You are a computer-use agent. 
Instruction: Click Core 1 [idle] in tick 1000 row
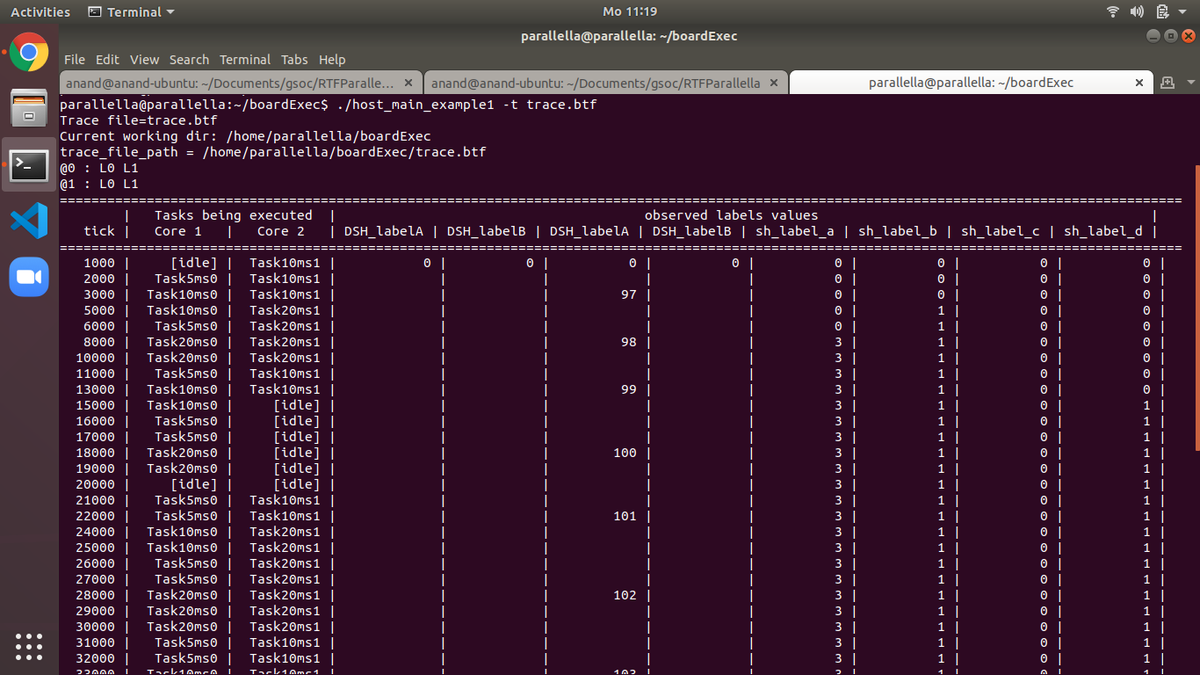tap(194, 263)
